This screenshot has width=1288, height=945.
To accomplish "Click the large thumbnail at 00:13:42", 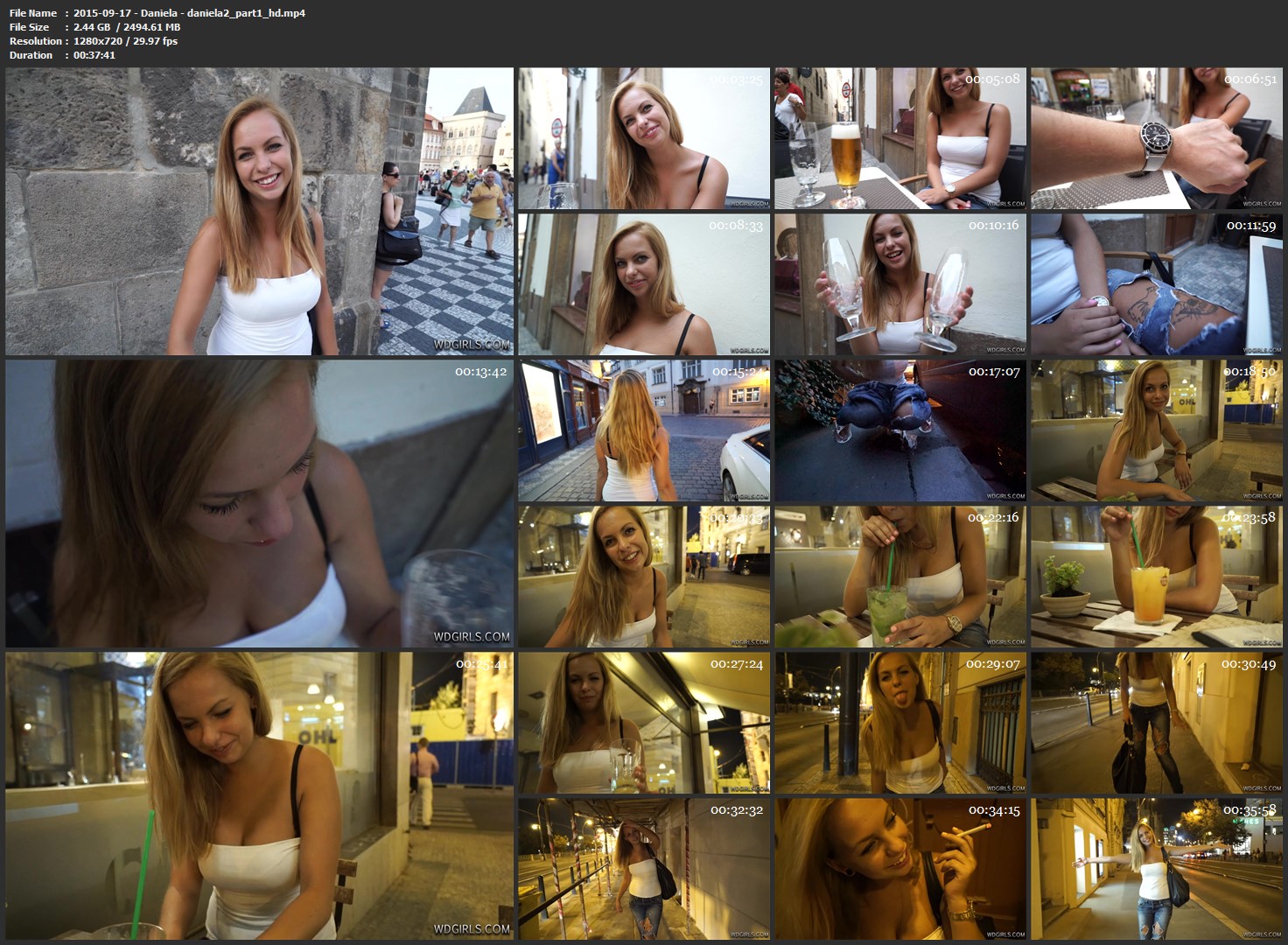I will 259,503.
